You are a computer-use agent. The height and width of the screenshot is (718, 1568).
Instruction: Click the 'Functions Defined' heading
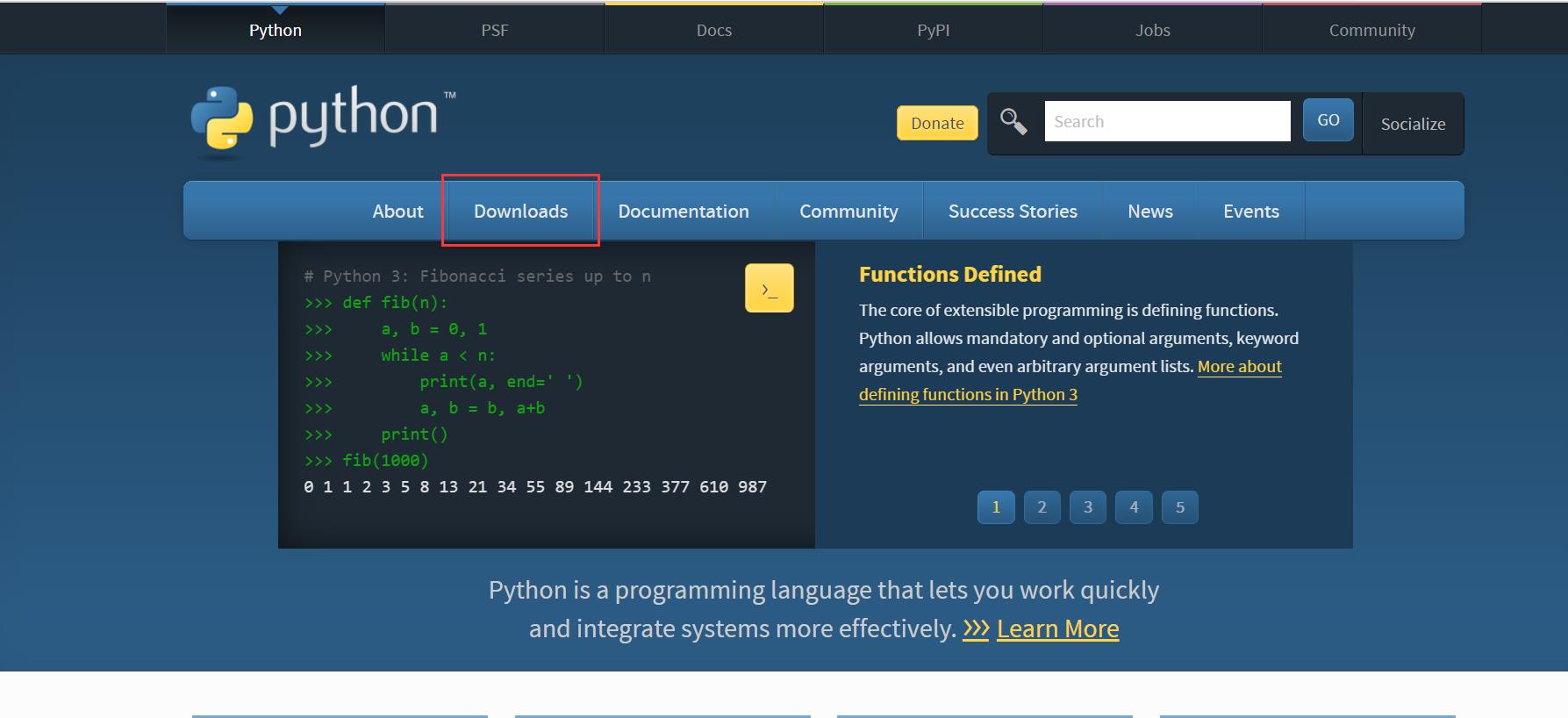(950, 274)
